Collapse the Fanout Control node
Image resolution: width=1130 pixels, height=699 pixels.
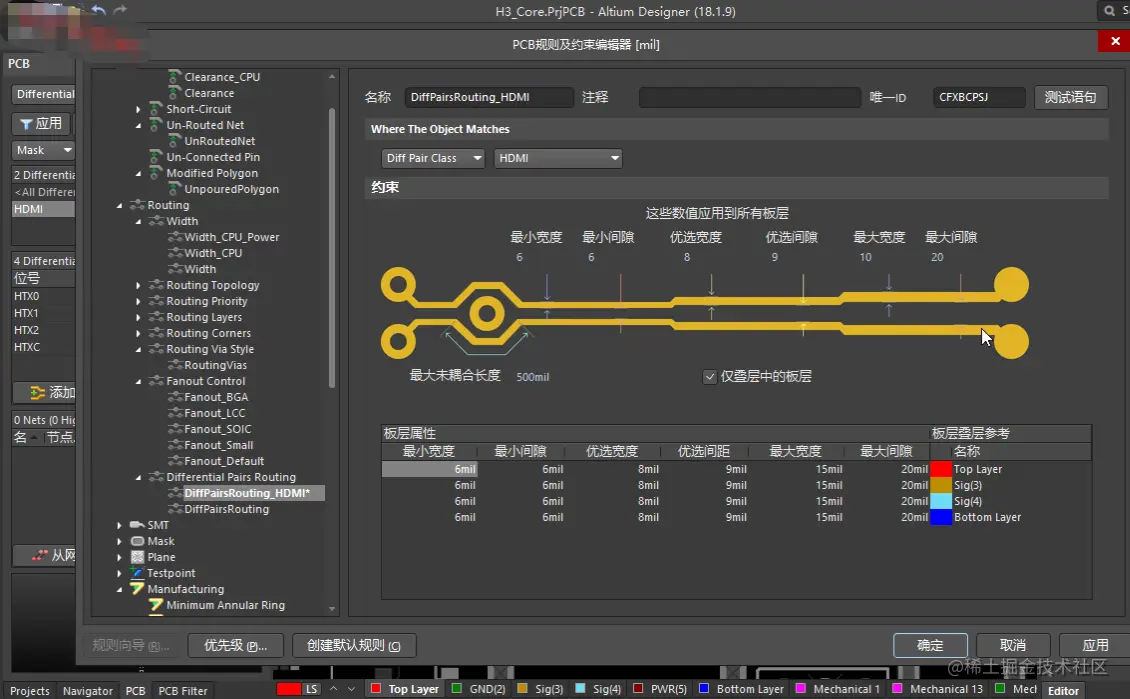point(138,381)
